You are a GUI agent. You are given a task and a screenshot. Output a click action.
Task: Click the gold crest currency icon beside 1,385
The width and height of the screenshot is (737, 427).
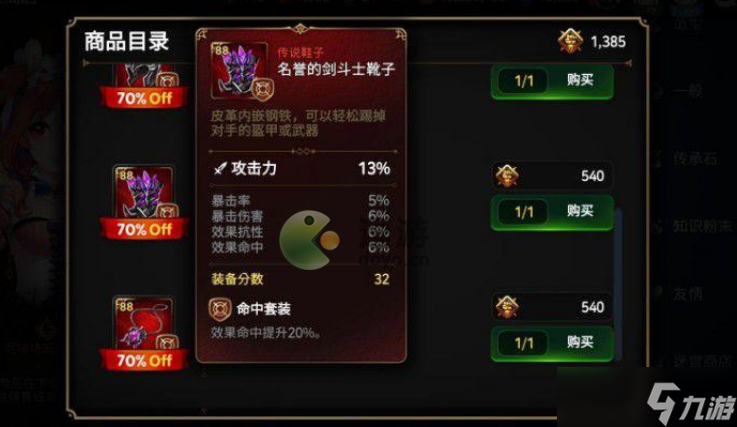pyautogui.click(x=571, y=41)
